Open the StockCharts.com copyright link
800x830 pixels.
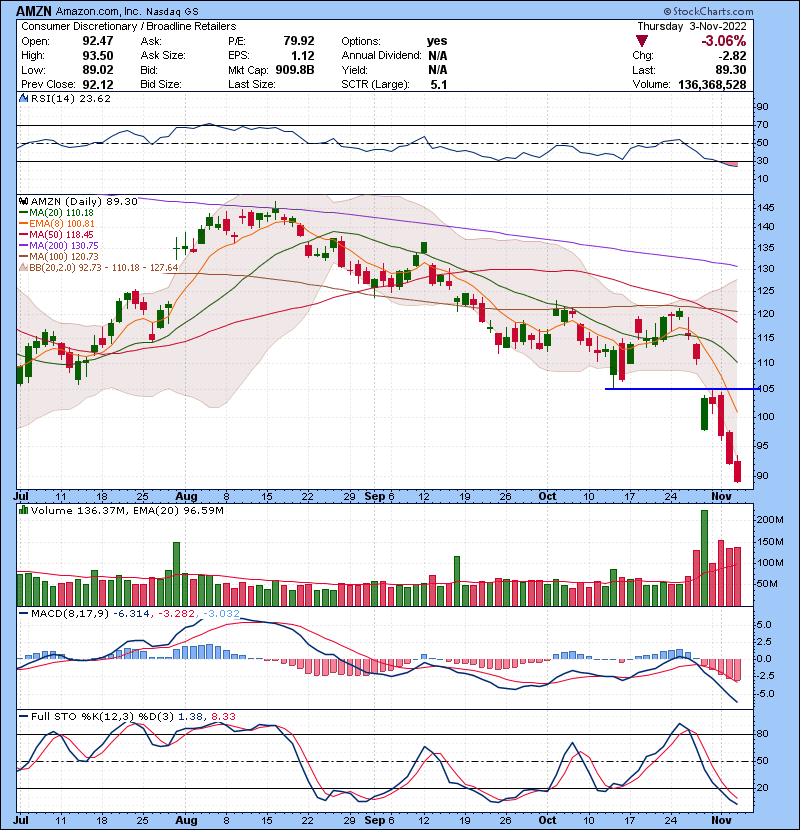point(708,11)
